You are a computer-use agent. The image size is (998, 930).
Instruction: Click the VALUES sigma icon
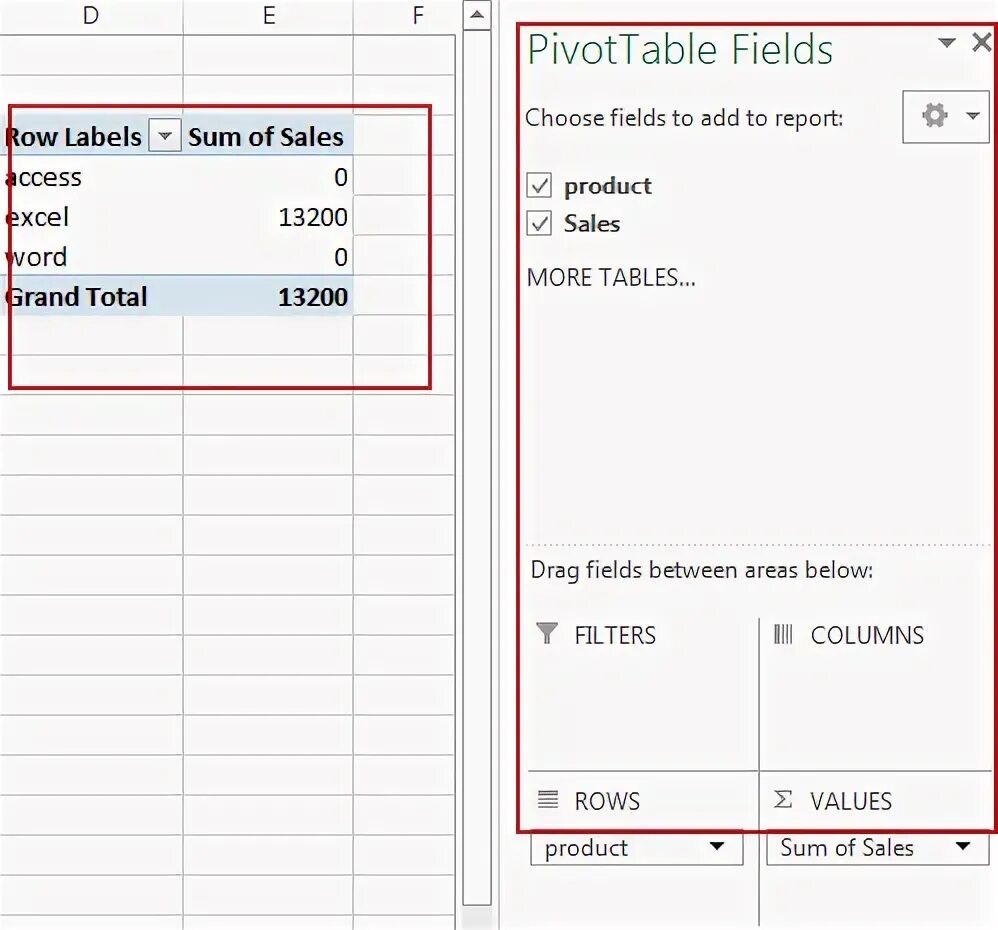784,800
